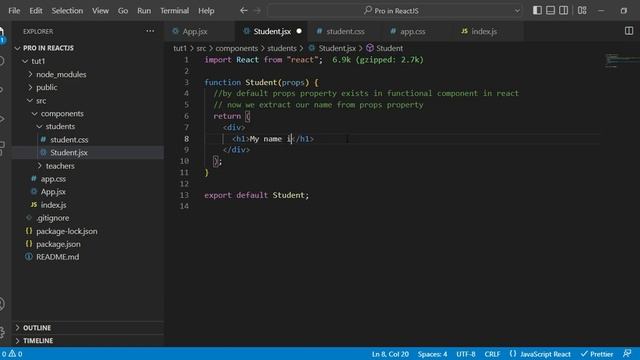The image size is (640, 360).
Task: Toggle bottom panel layout icon
Action: (550, 11)
